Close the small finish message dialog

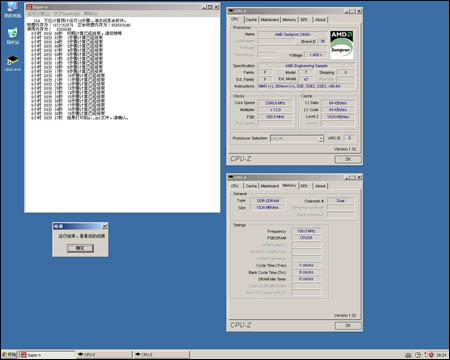(x=104, y=226)
